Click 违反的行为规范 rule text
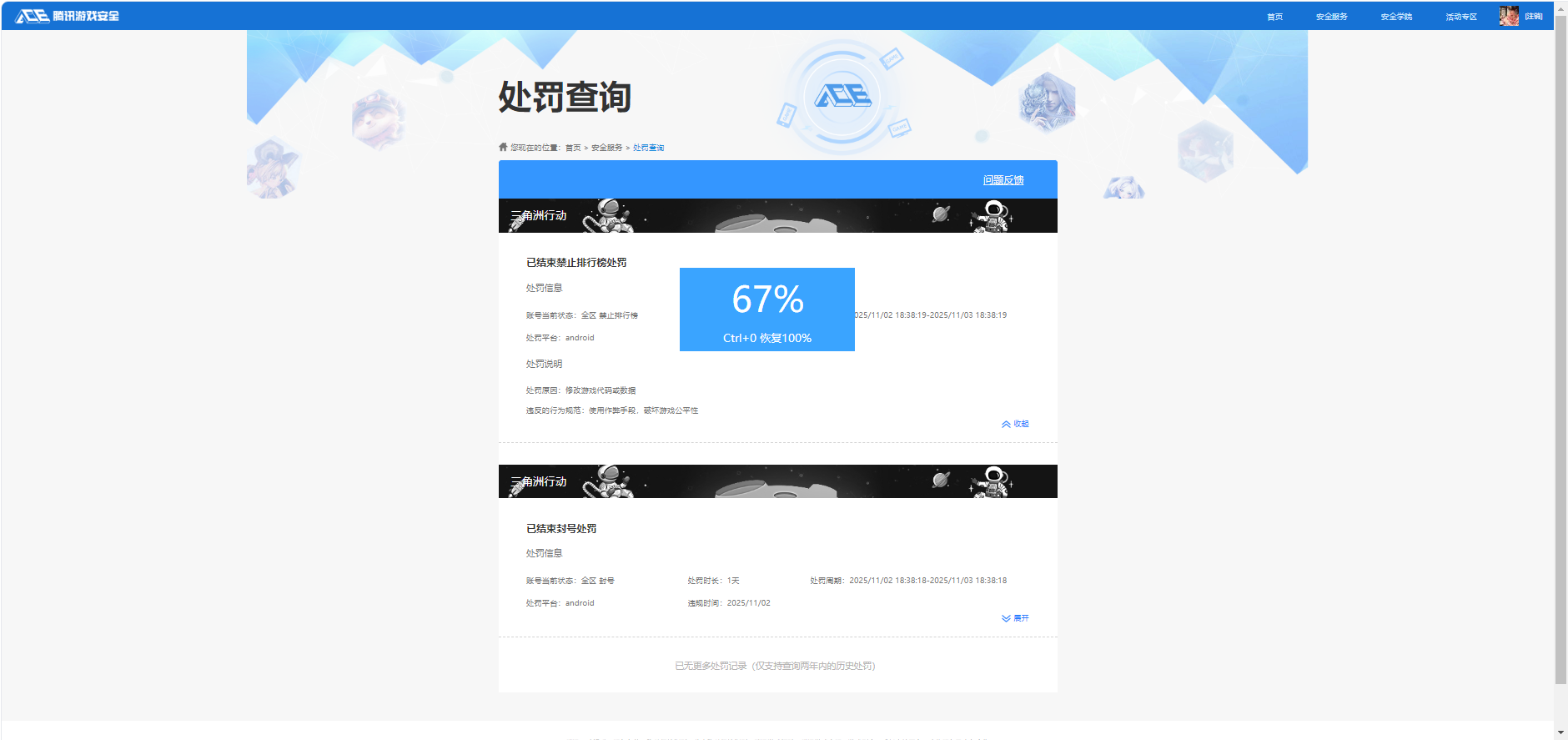1568x740 pixels. click(612, 410)
